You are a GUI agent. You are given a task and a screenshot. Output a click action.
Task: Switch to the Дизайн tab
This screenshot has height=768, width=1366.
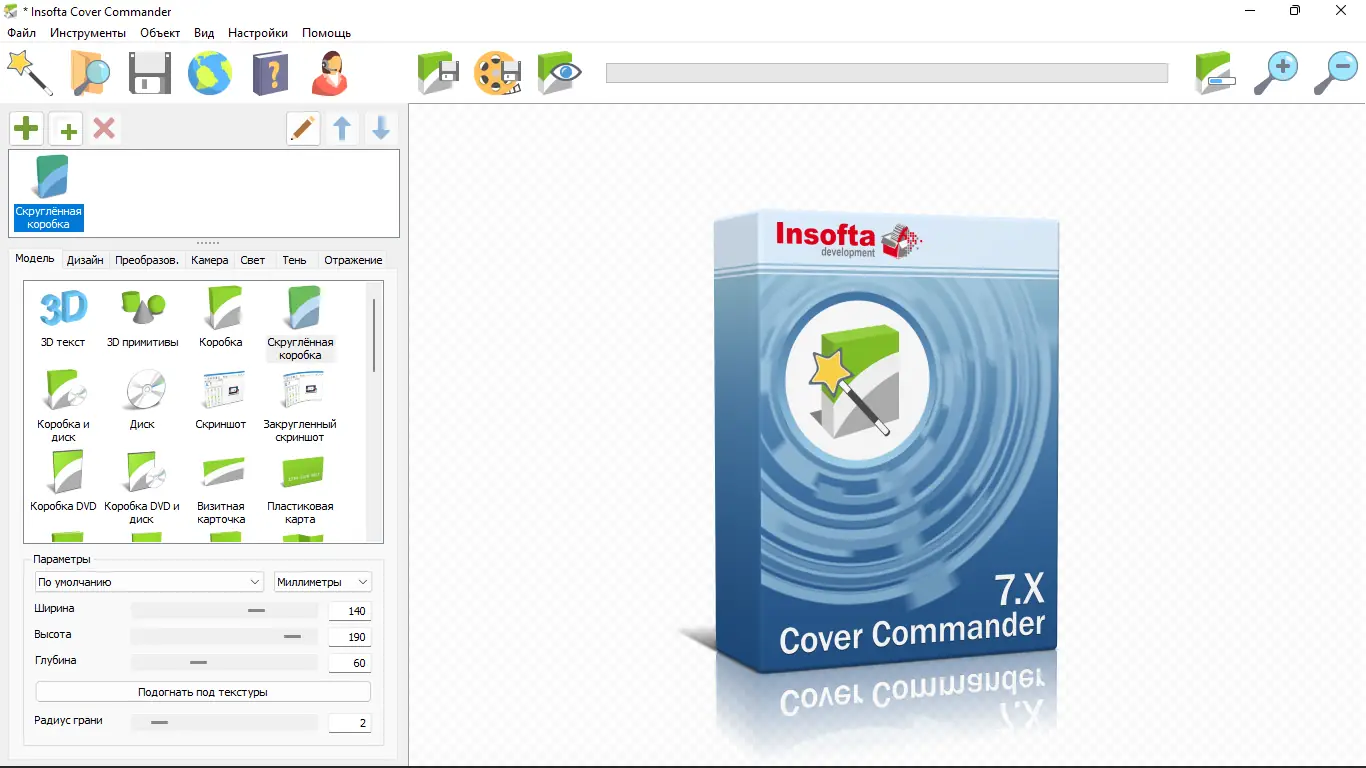tap(85, 260)
